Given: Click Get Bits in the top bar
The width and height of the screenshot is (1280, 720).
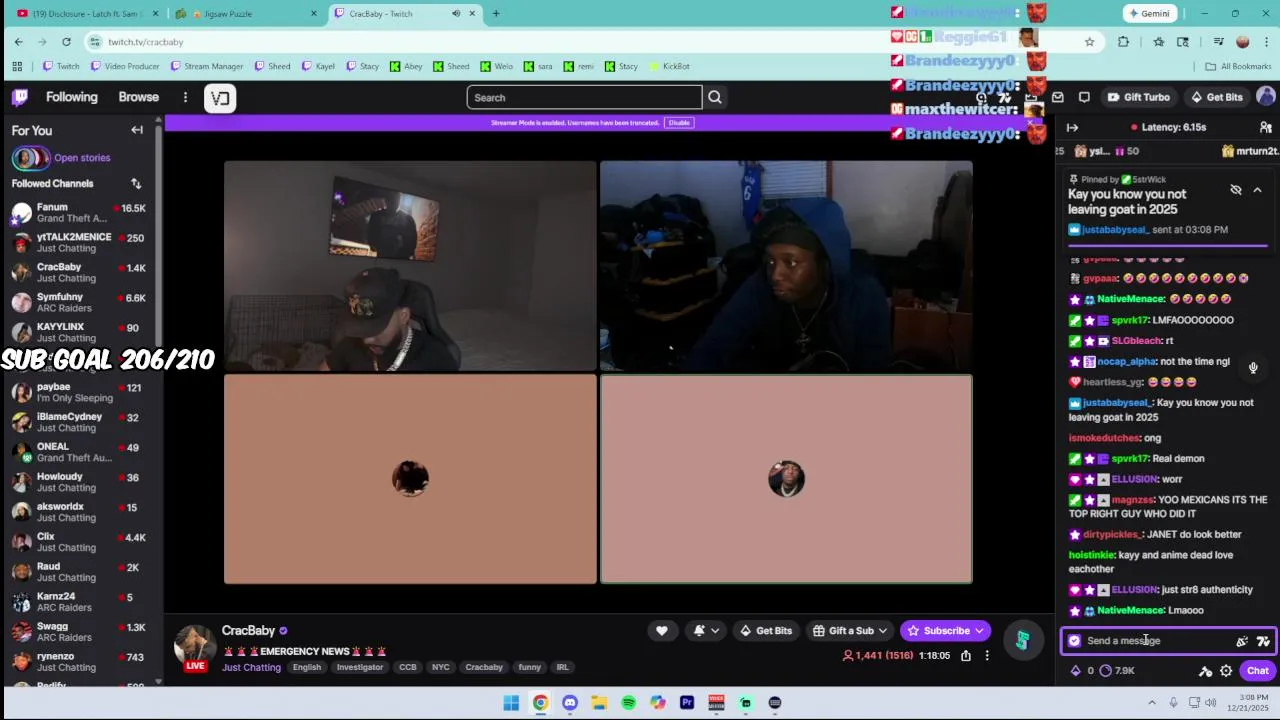Looking at the screenshot, I should [1217, 97].
